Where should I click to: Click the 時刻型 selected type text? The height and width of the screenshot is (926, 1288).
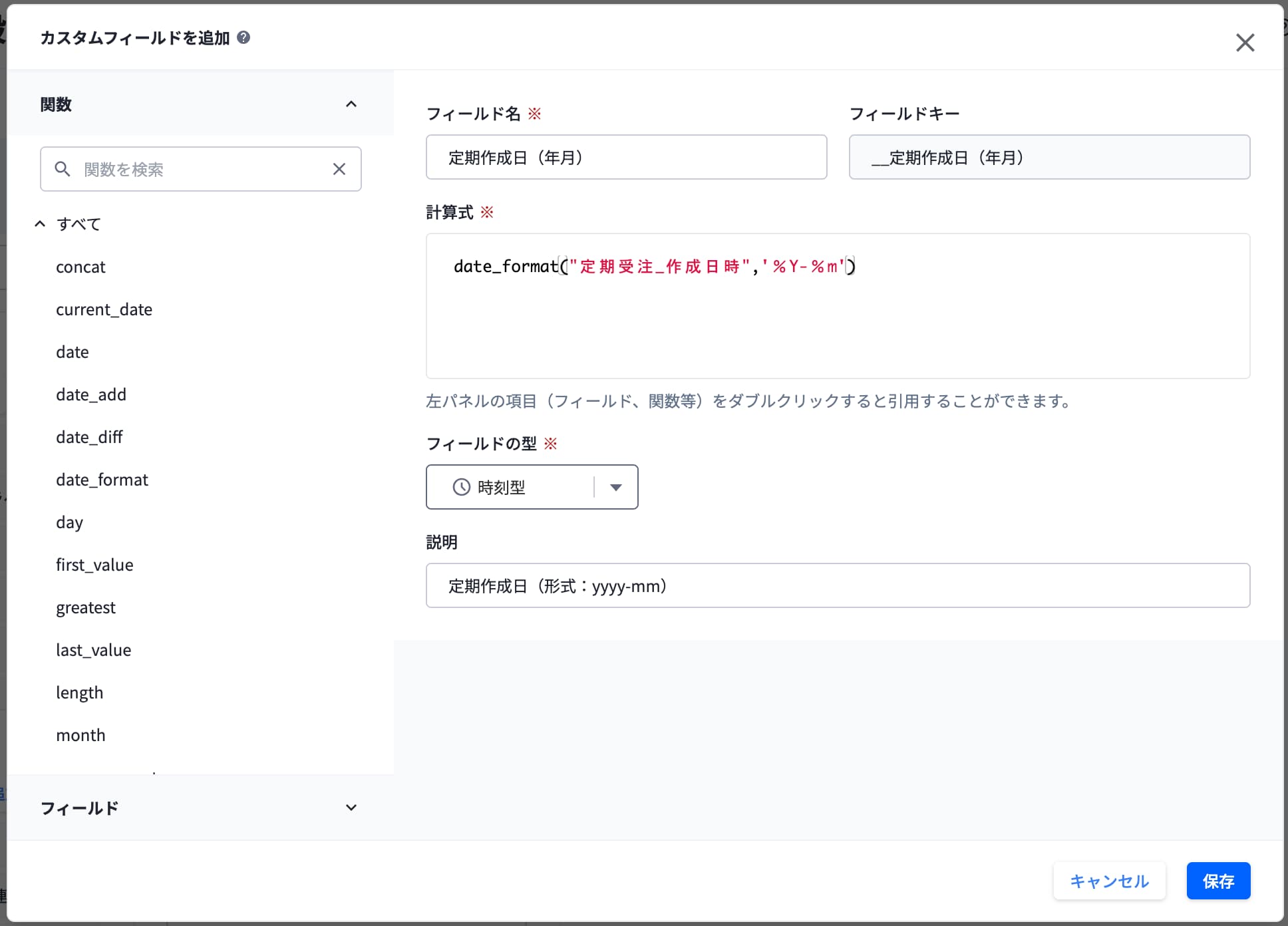point(501,487)
